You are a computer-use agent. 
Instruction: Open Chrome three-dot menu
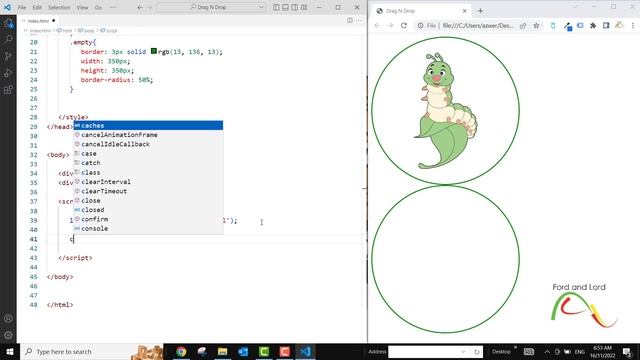(x=633, y=25)
